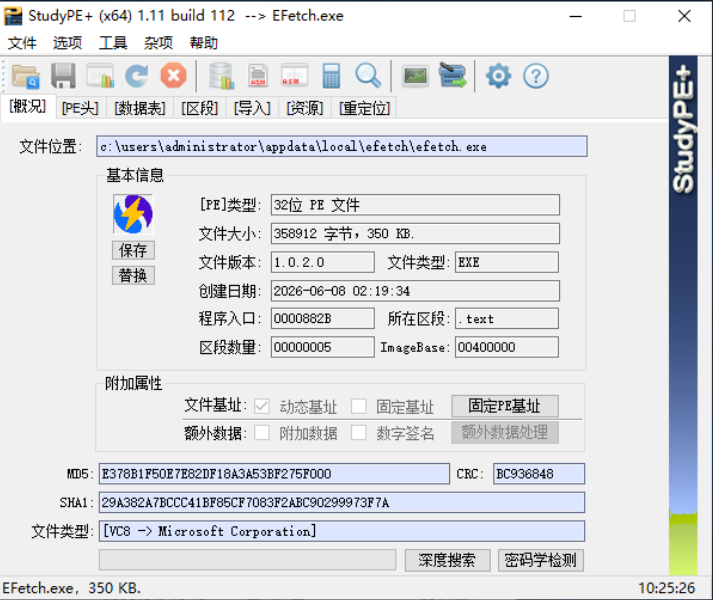This screenshot has width=713, height=600.
Task: Click the document ASM toolbar icon
Action: coord(258,76)
